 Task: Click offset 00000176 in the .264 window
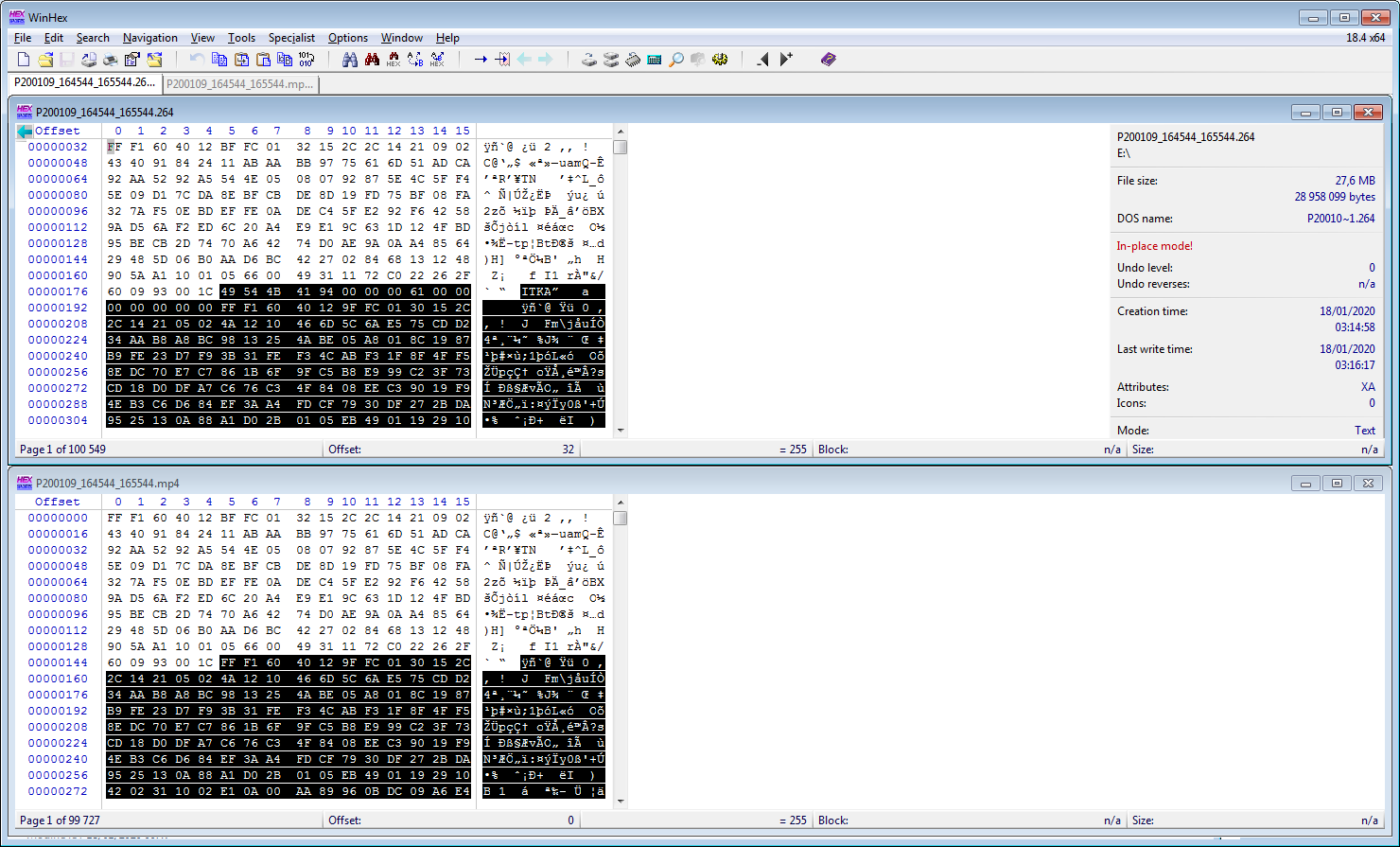click(x=58, y=292)
